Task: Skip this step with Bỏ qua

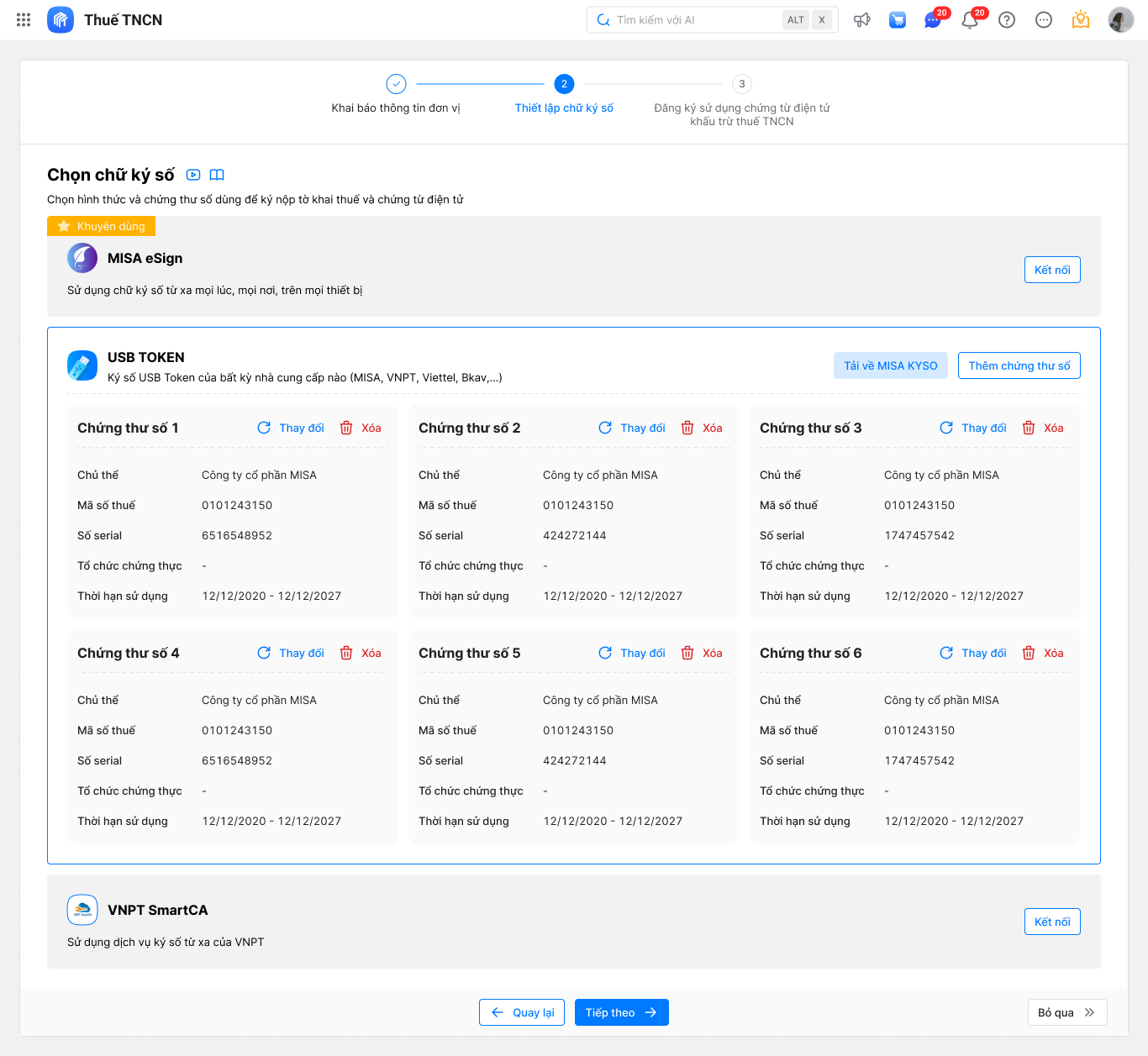Action: pos(1067,1012)
